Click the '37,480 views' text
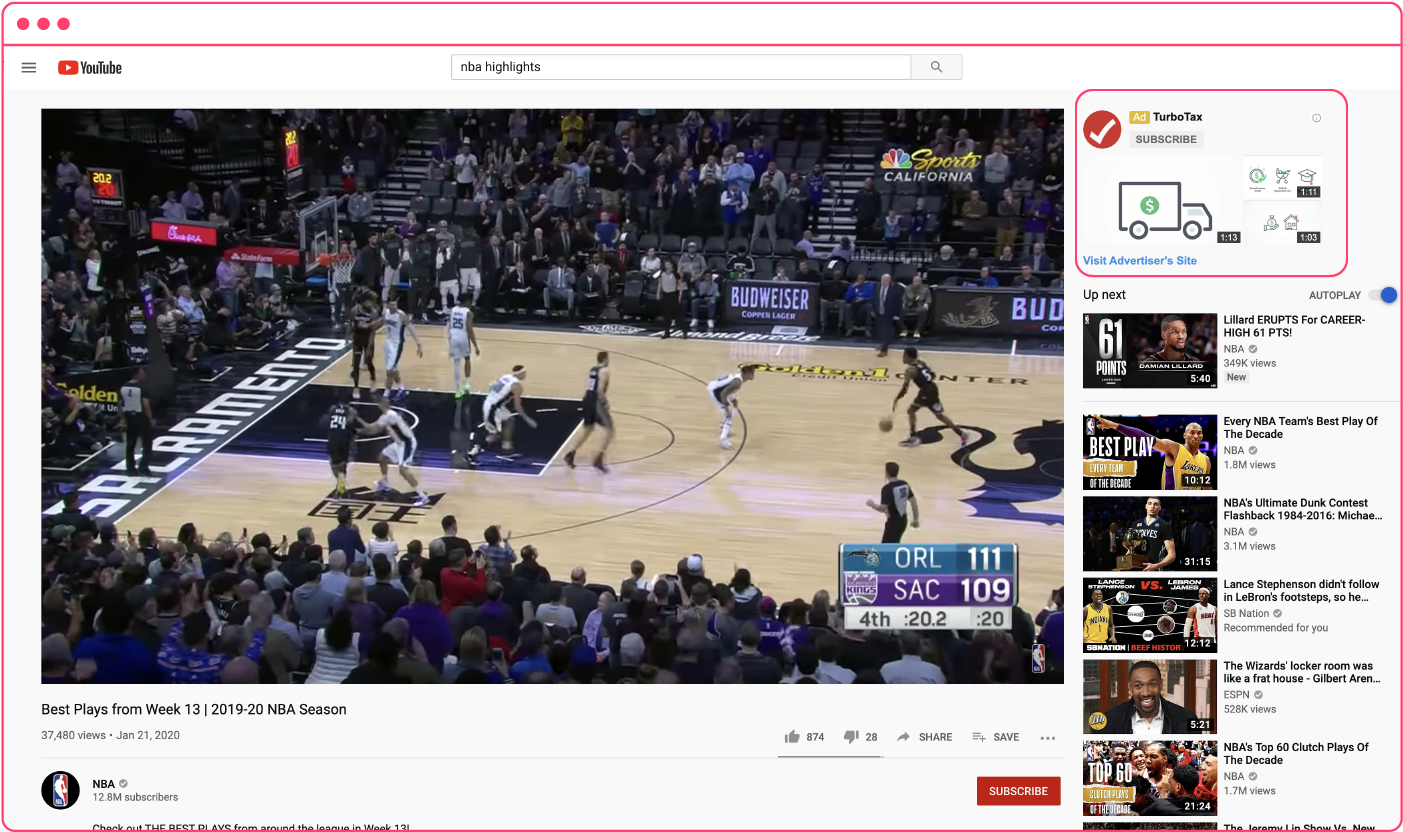 73,735
